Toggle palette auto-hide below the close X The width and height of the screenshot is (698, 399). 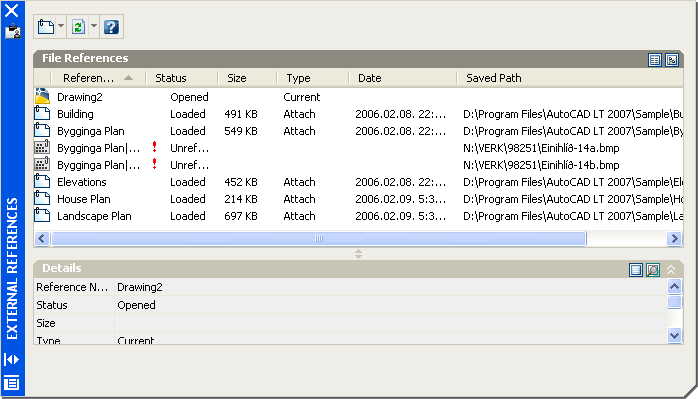[12, 32]
